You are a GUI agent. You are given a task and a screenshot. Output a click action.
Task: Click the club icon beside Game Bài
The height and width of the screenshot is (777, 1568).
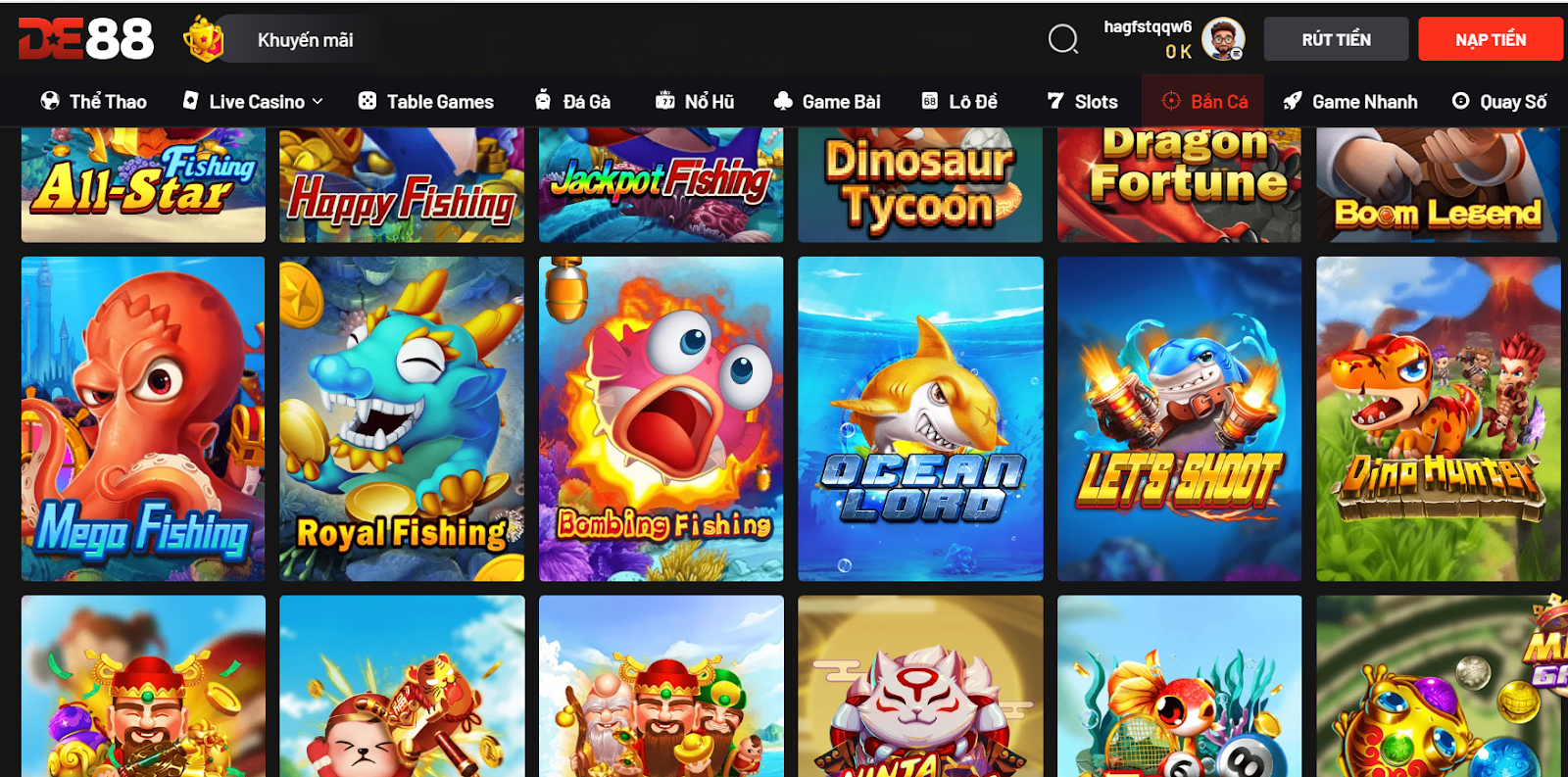[783, 101]
